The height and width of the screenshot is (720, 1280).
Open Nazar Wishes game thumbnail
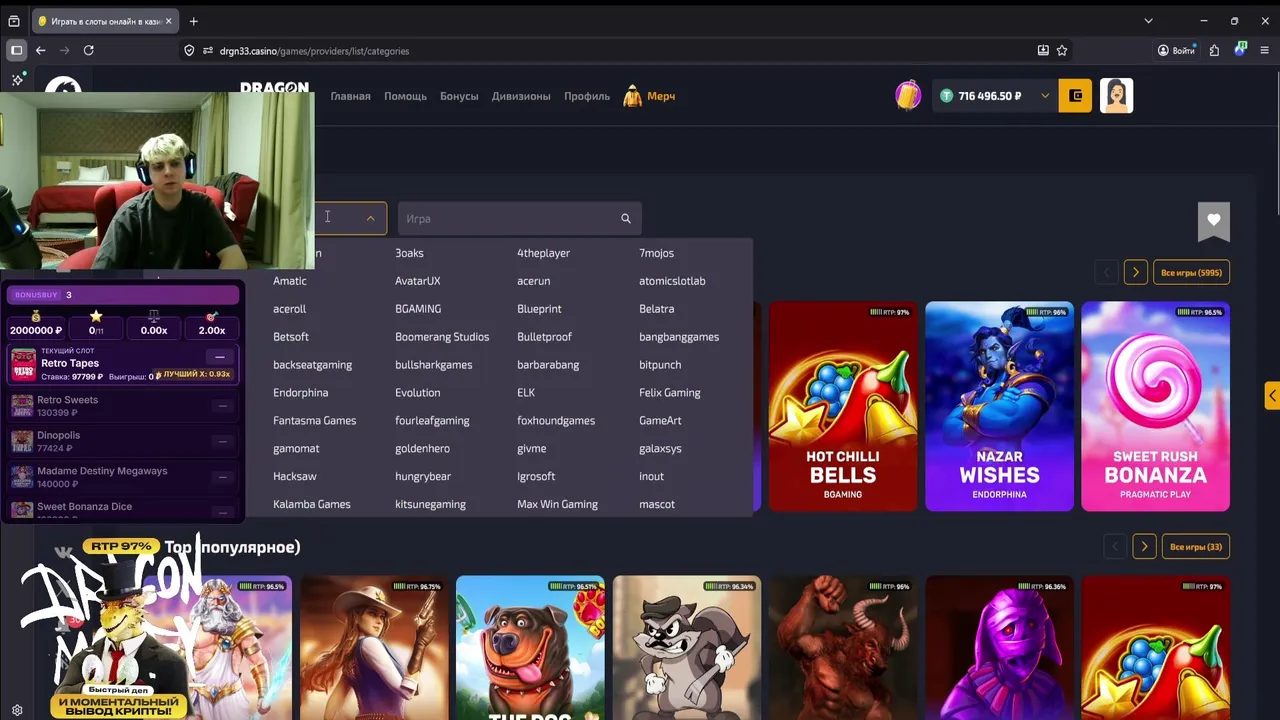click(999, 406)
